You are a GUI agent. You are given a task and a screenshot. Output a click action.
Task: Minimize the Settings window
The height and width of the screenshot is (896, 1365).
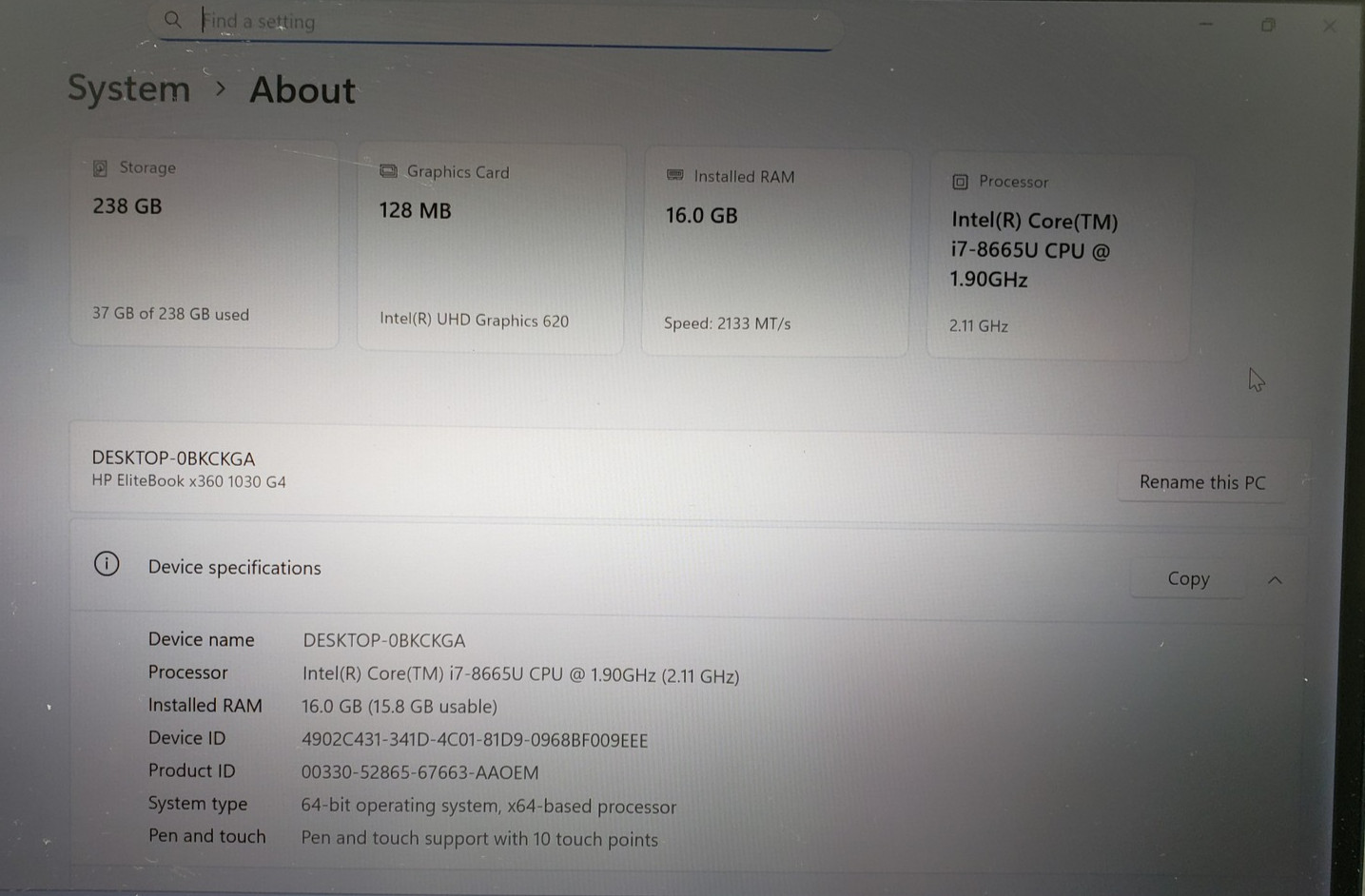pos(1206,24)
